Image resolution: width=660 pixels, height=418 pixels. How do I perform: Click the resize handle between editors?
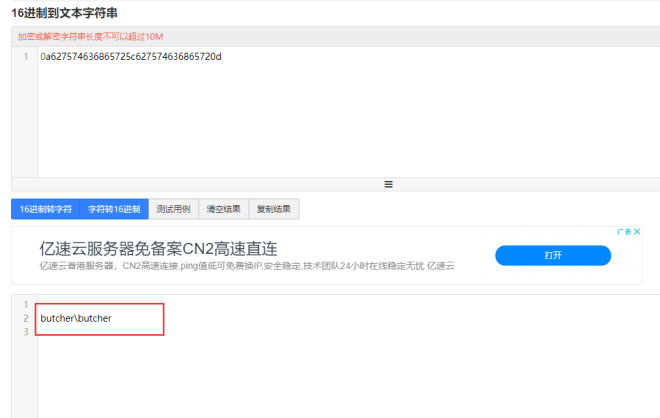(388, 184)
